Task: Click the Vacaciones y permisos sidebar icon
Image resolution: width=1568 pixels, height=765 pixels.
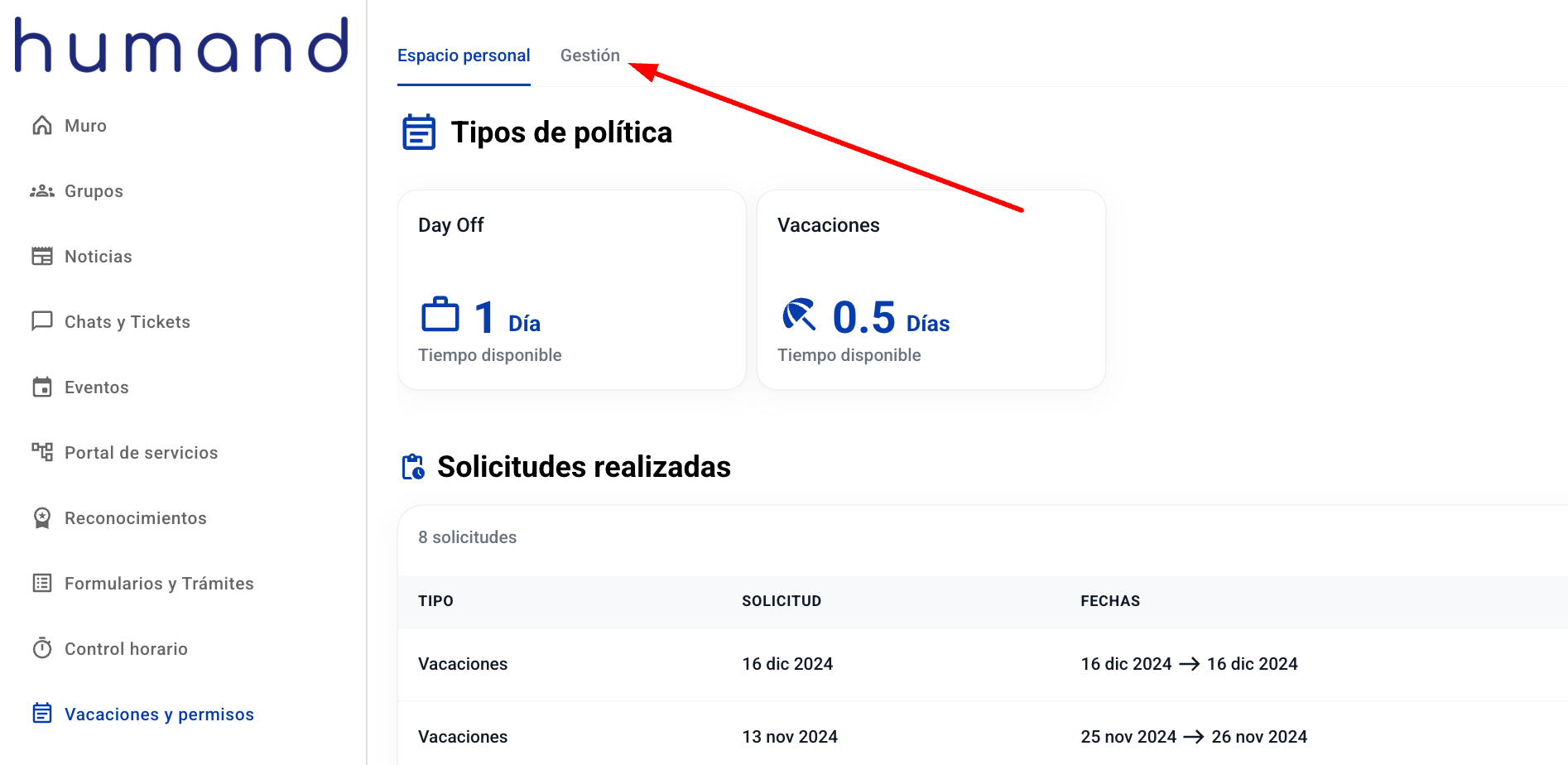Action: pos(42,714)
